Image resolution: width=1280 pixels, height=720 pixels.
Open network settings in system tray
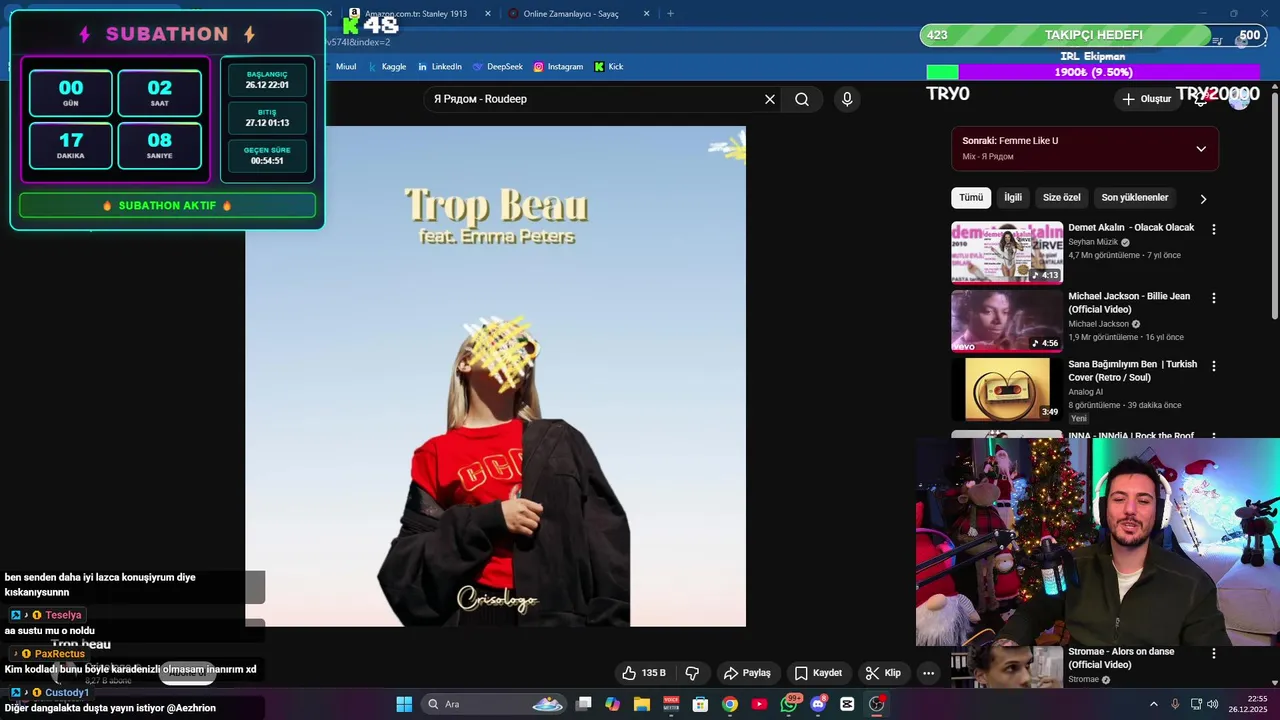(1197, 704)
